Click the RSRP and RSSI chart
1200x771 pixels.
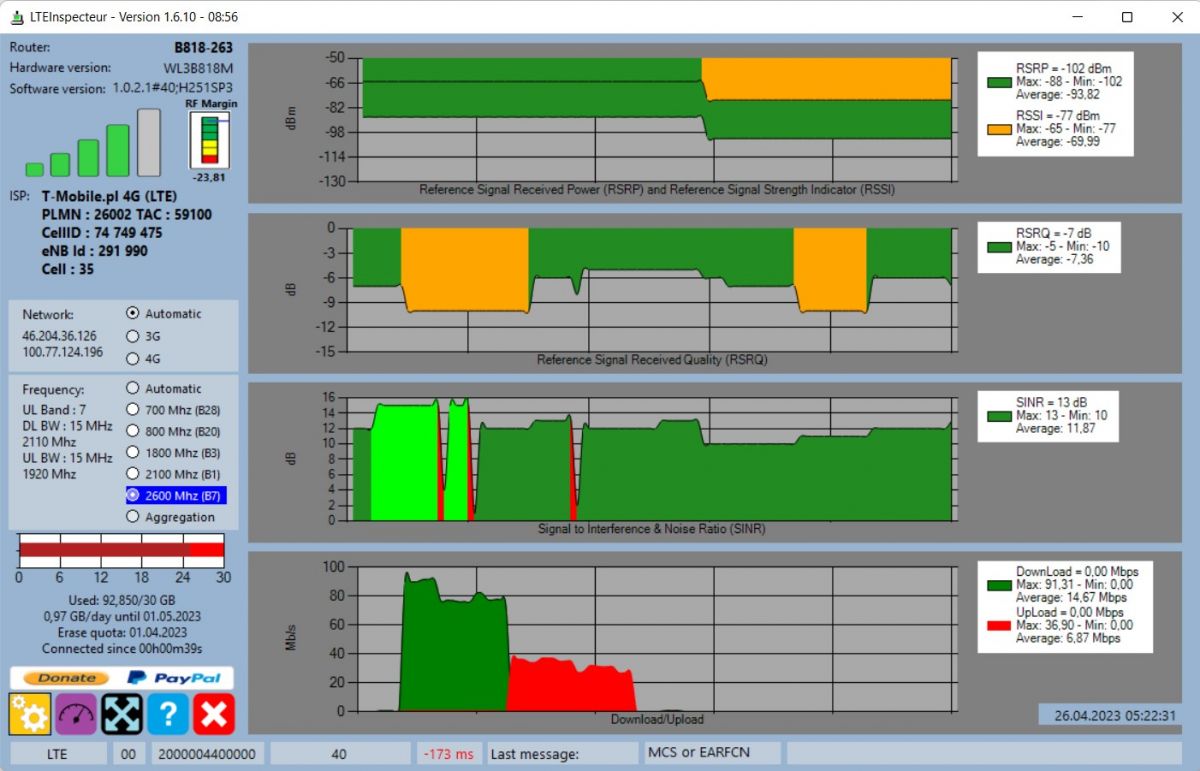[x=655, y=120]
